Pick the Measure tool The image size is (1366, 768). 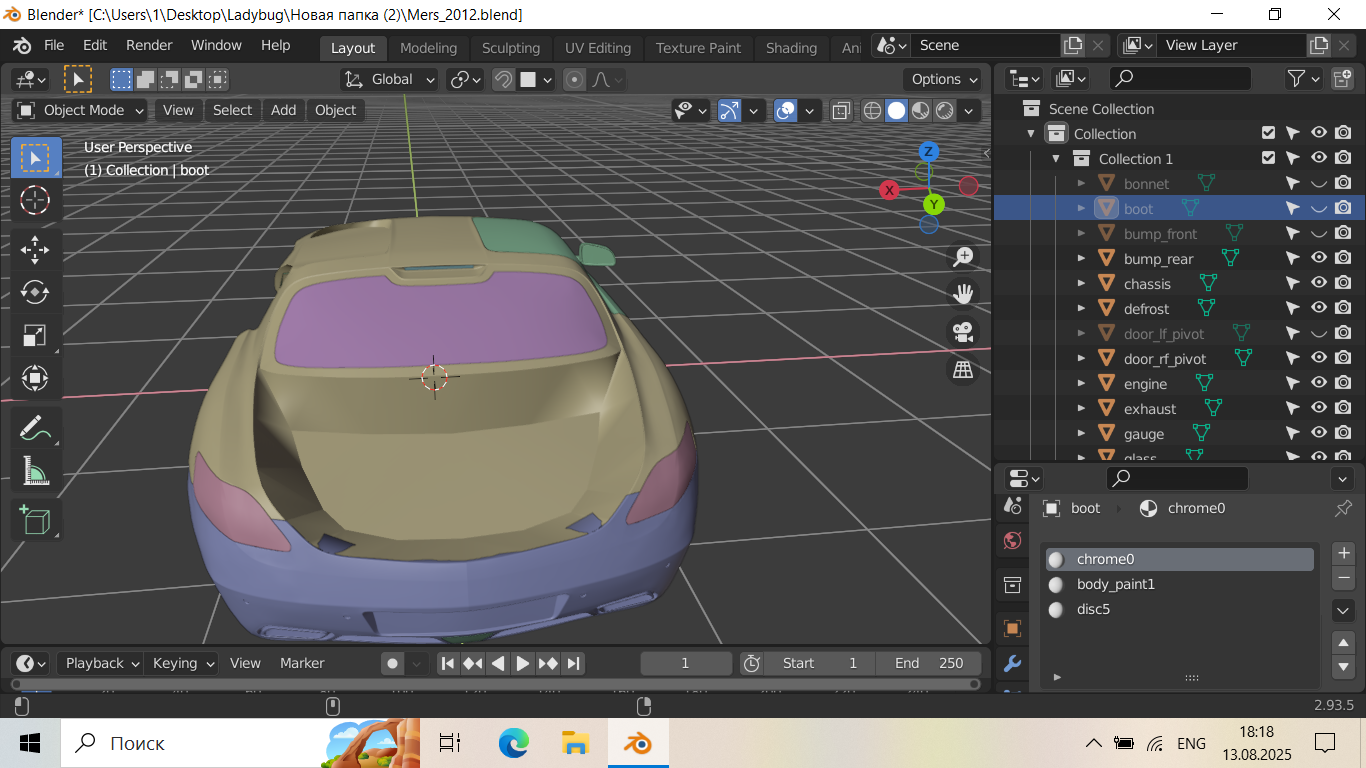(x=35, y=470)
